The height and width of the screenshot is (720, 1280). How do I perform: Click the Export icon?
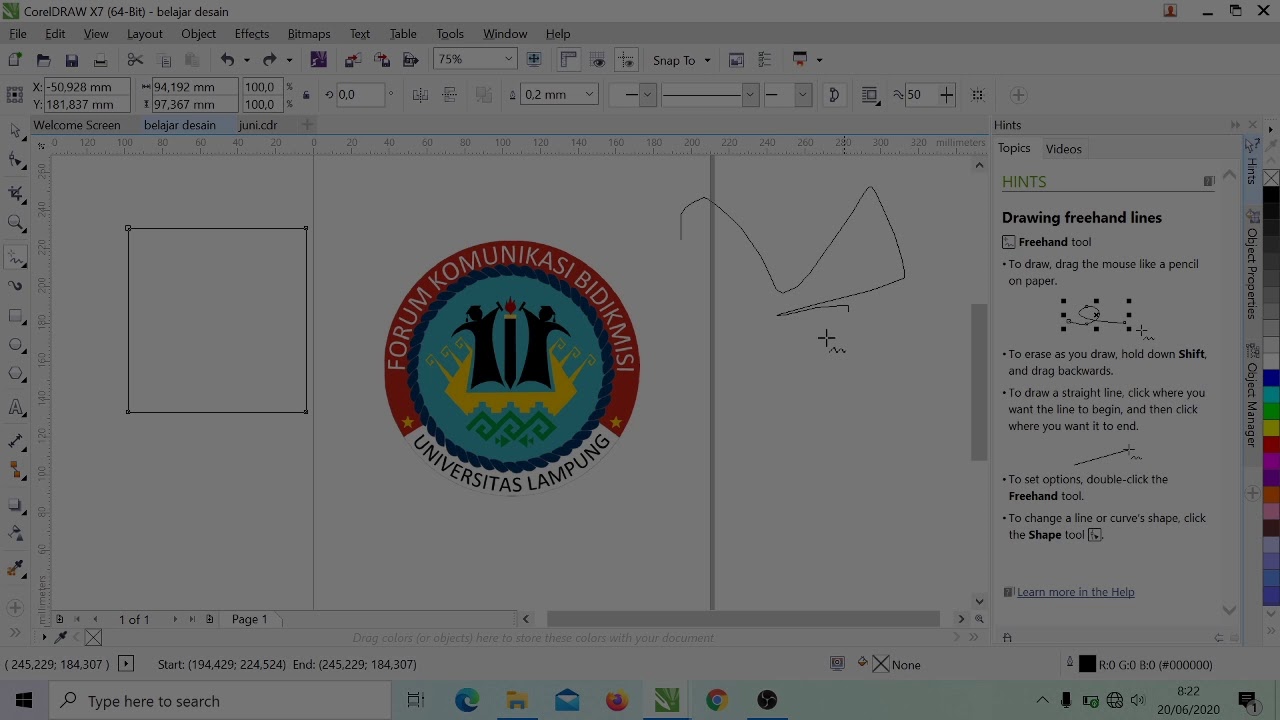(382, 60)
